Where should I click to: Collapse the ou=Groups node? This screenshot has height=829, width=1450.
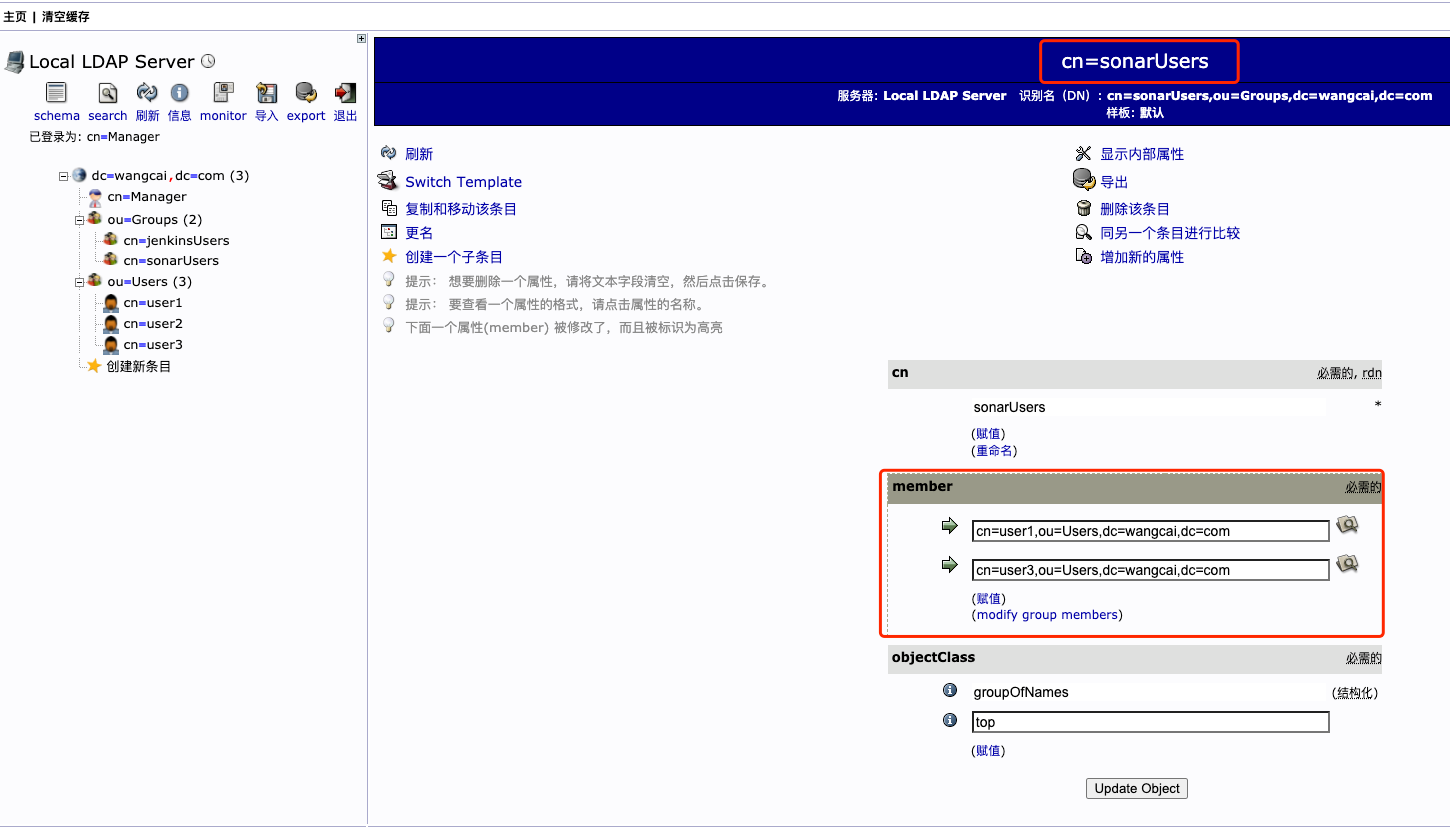click(78, 219)
